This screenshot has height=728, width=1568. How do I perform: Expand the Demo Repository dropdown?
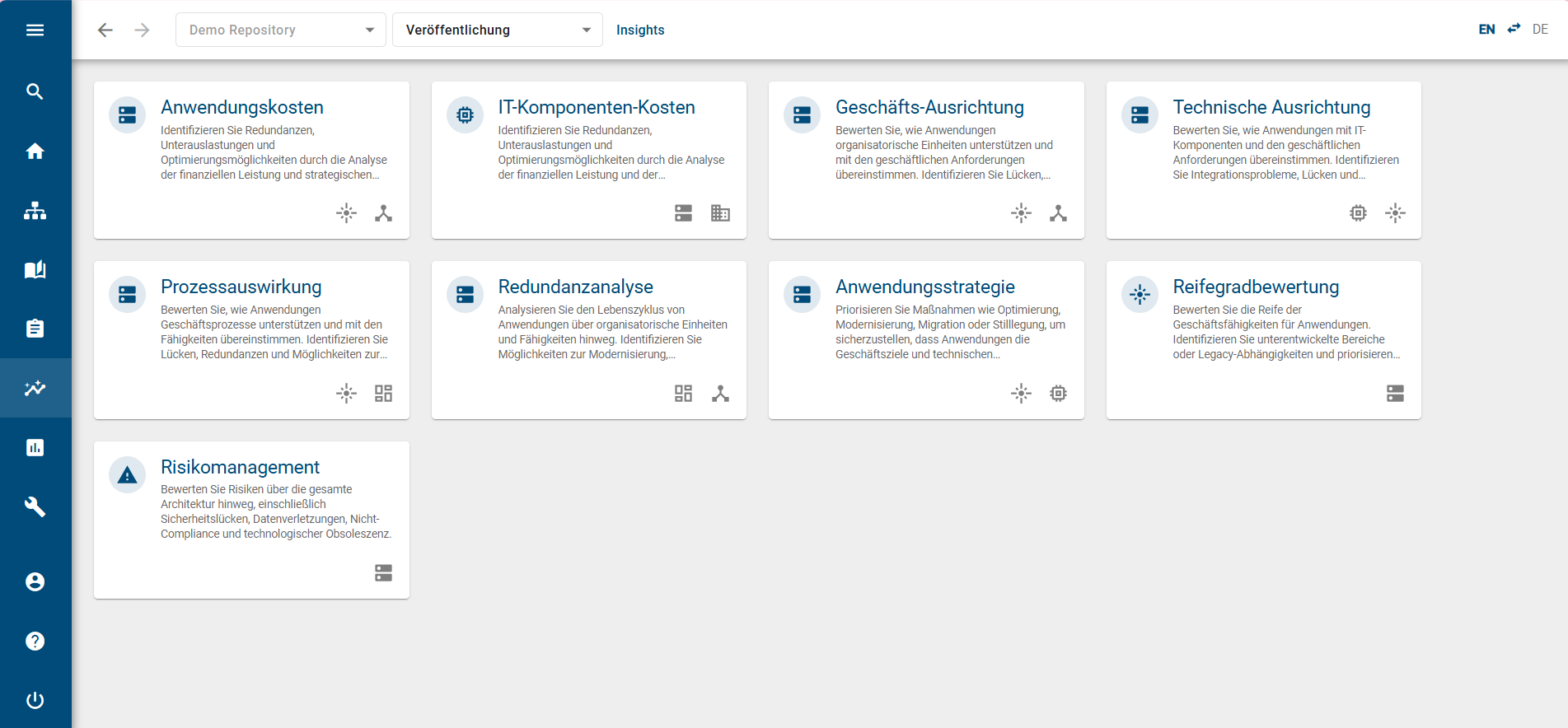[x=280, y=30]
